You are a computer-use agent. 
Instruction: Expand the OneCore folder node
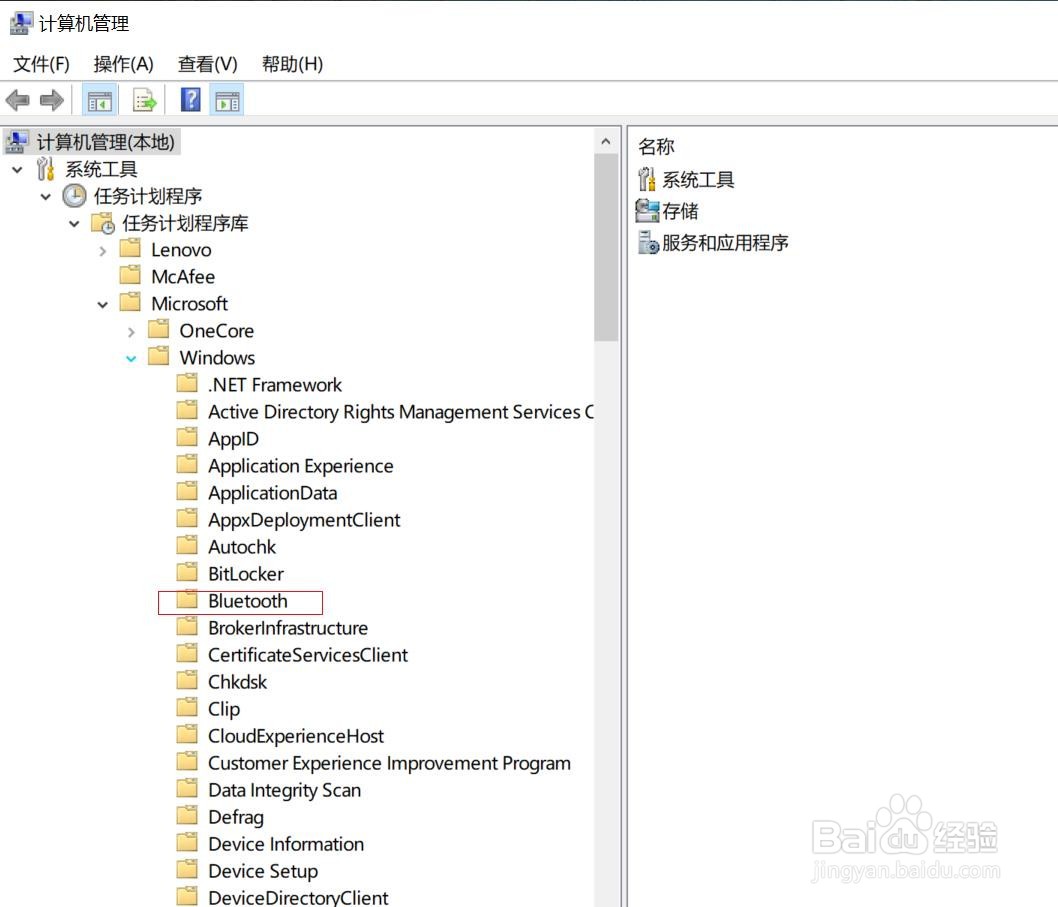tap(131, 332)
